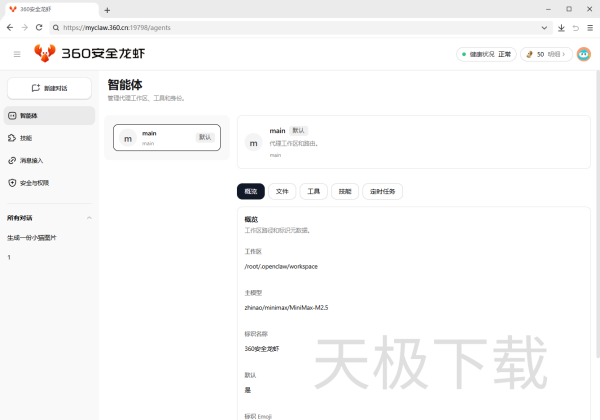
Task: Switch to the 文件 tab
Action: coord(286,191)
